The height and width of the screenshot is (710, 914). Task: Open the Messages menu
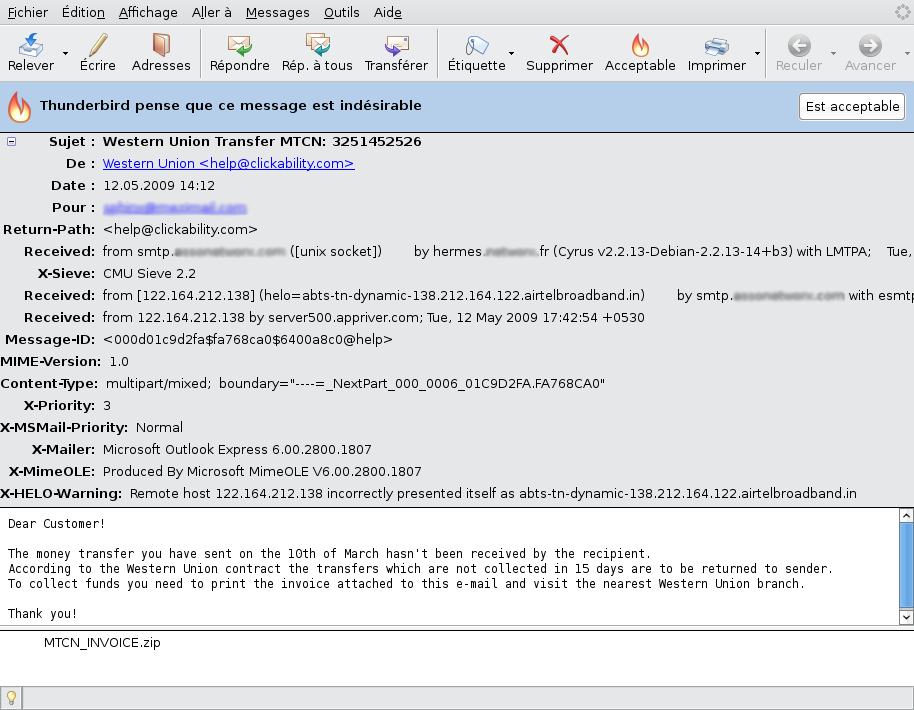click(x=277, y=12)
